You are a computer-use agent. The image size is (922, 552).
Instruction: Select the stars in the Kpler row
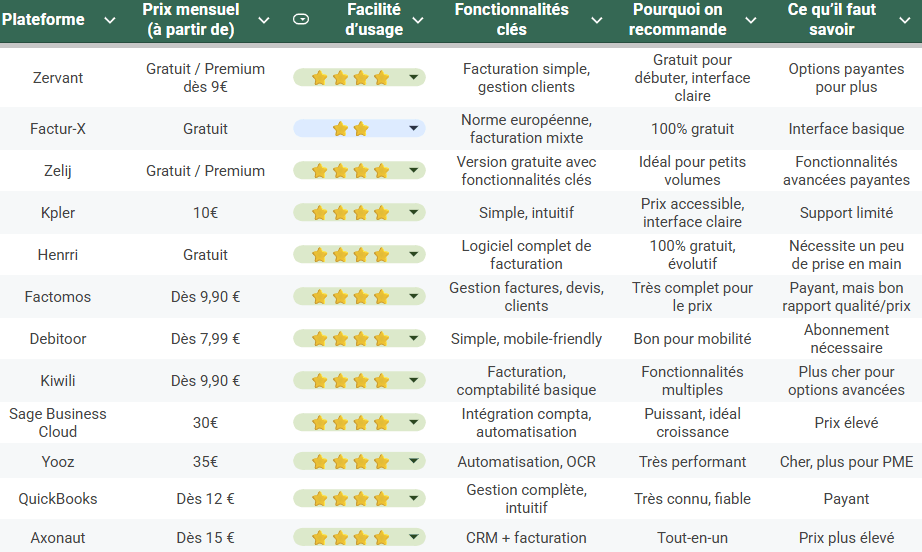coord(350,213)
